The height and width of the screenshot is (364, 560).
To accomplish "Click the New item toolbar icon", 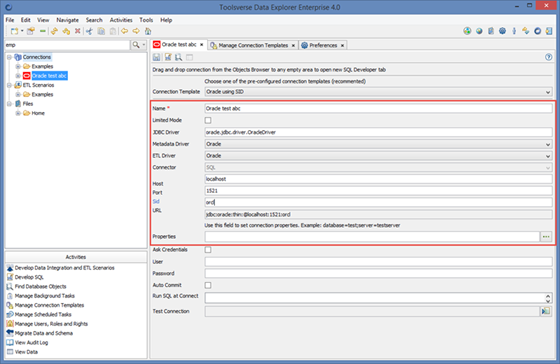I will click(x=14, y=31).
